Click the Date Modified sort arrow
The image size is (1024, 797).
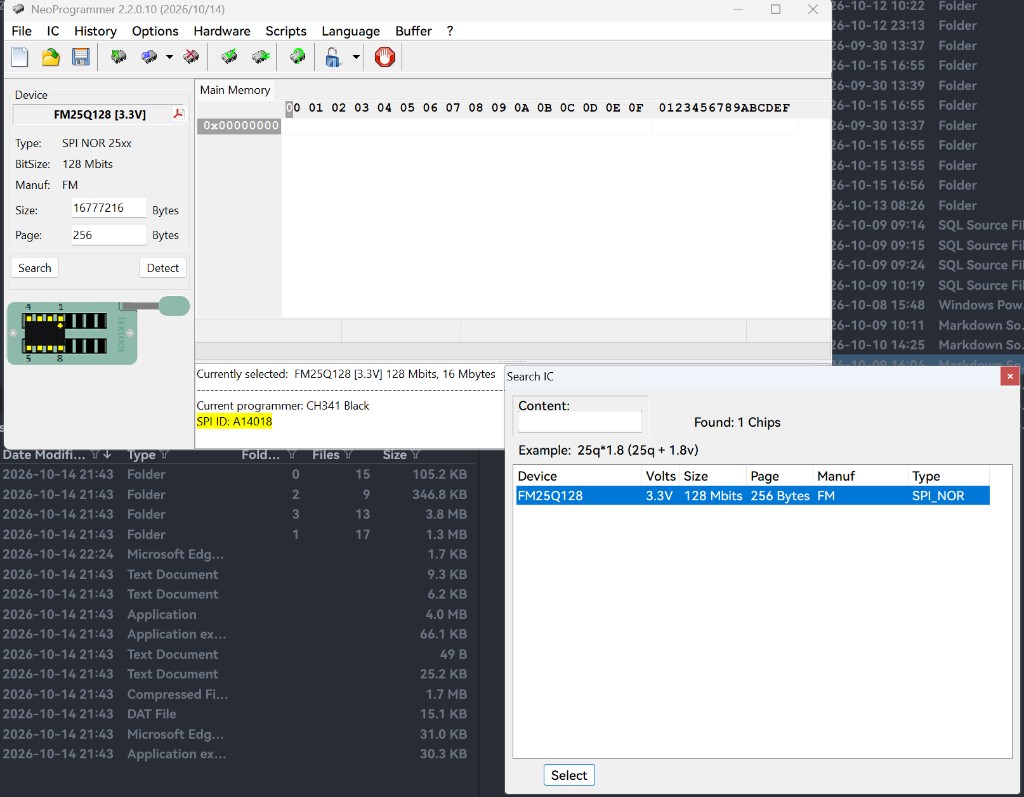(x=106, y=454)
